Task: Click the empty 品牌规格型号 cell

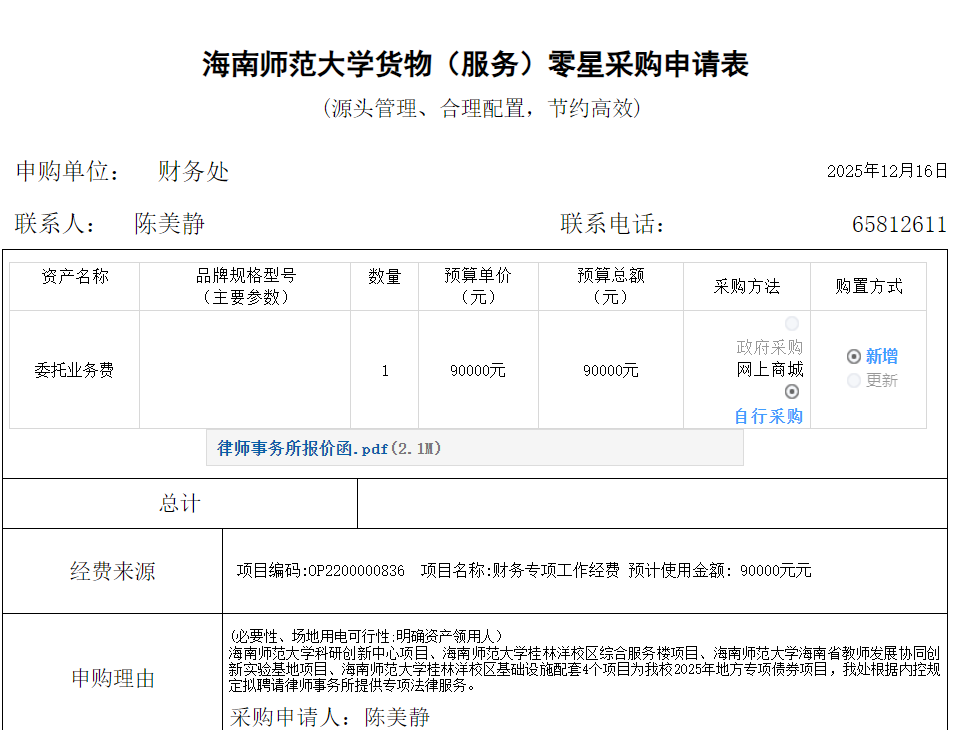Action: tap(244, 370)
